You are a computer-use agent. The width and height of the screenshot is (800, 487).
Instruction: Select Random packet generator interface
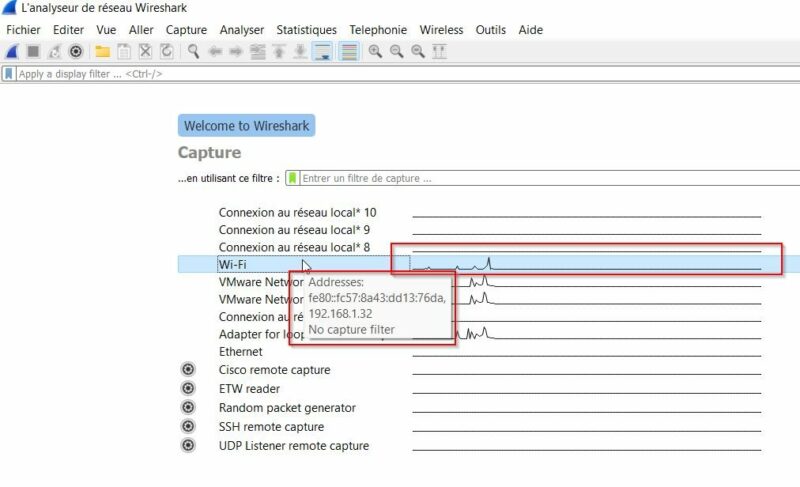coord(287,407)
